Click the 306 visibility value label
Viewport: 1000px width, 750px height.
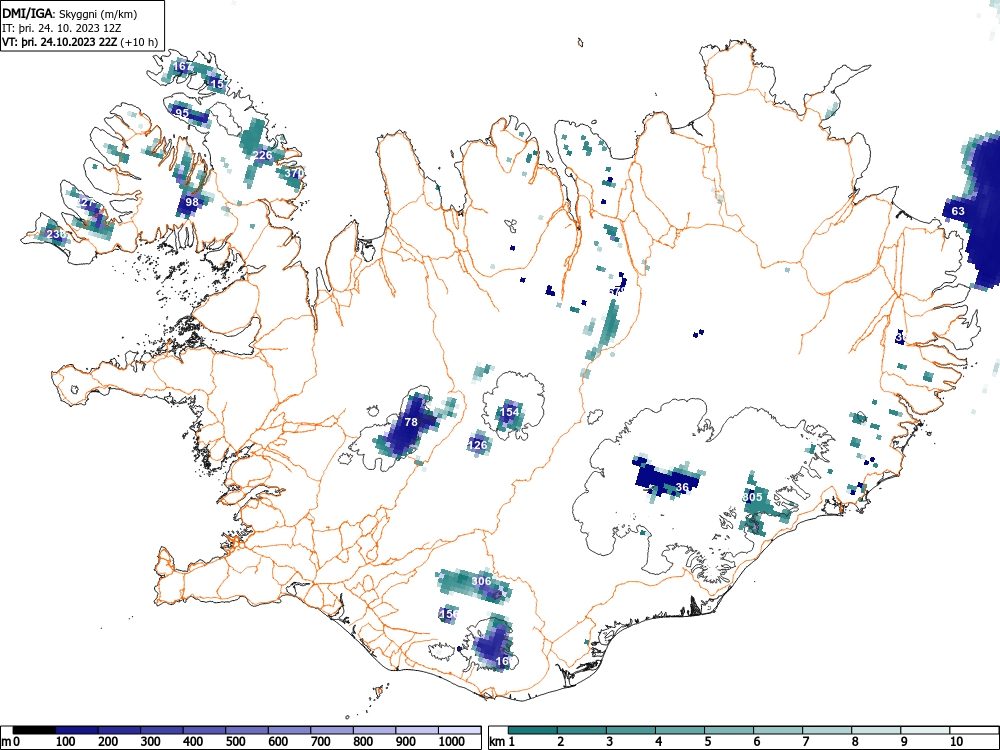482,581
